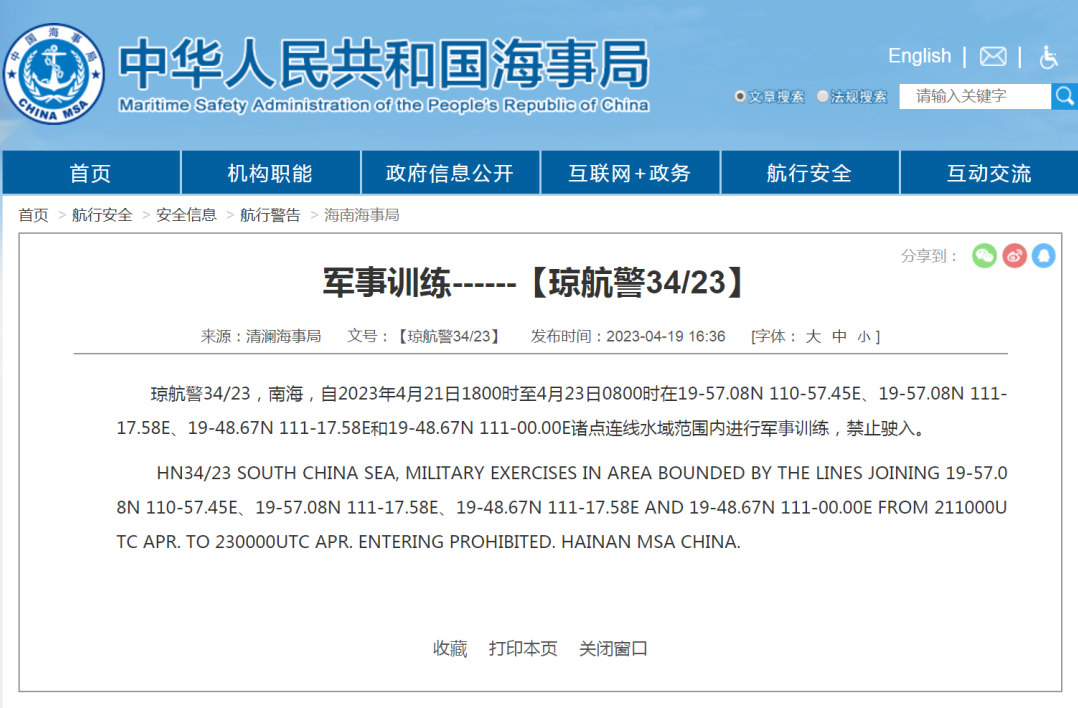This screenshot has height=708, width=1078.
Task: Expand the 互动交流 navigation menu
Action: pos(989,173)
